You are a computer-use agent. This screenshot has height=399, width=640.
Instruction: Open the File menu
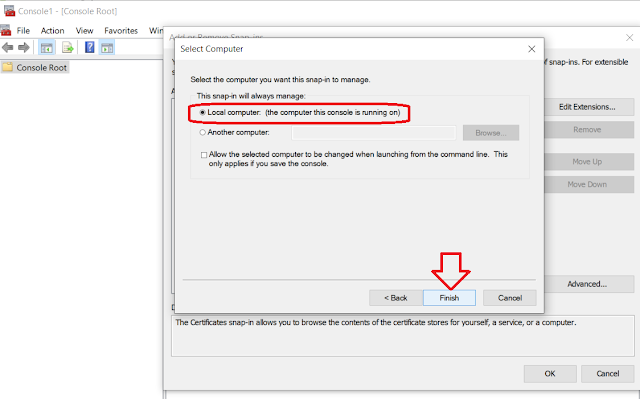coord(23,31)
